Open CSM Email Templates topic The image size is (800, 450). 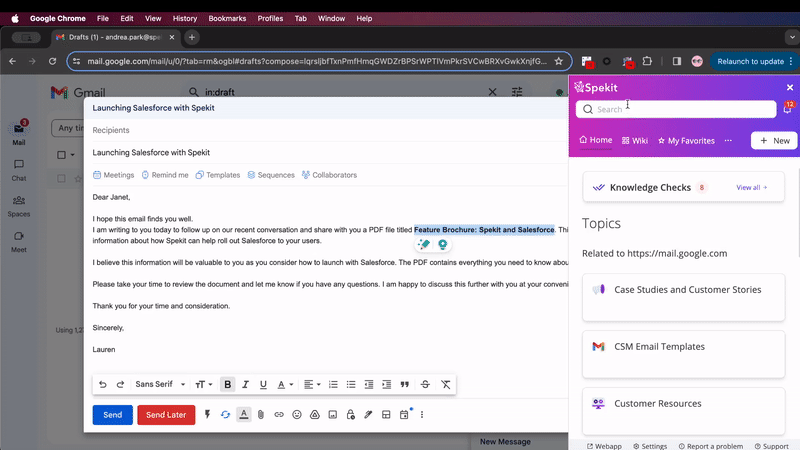(683, 355)
